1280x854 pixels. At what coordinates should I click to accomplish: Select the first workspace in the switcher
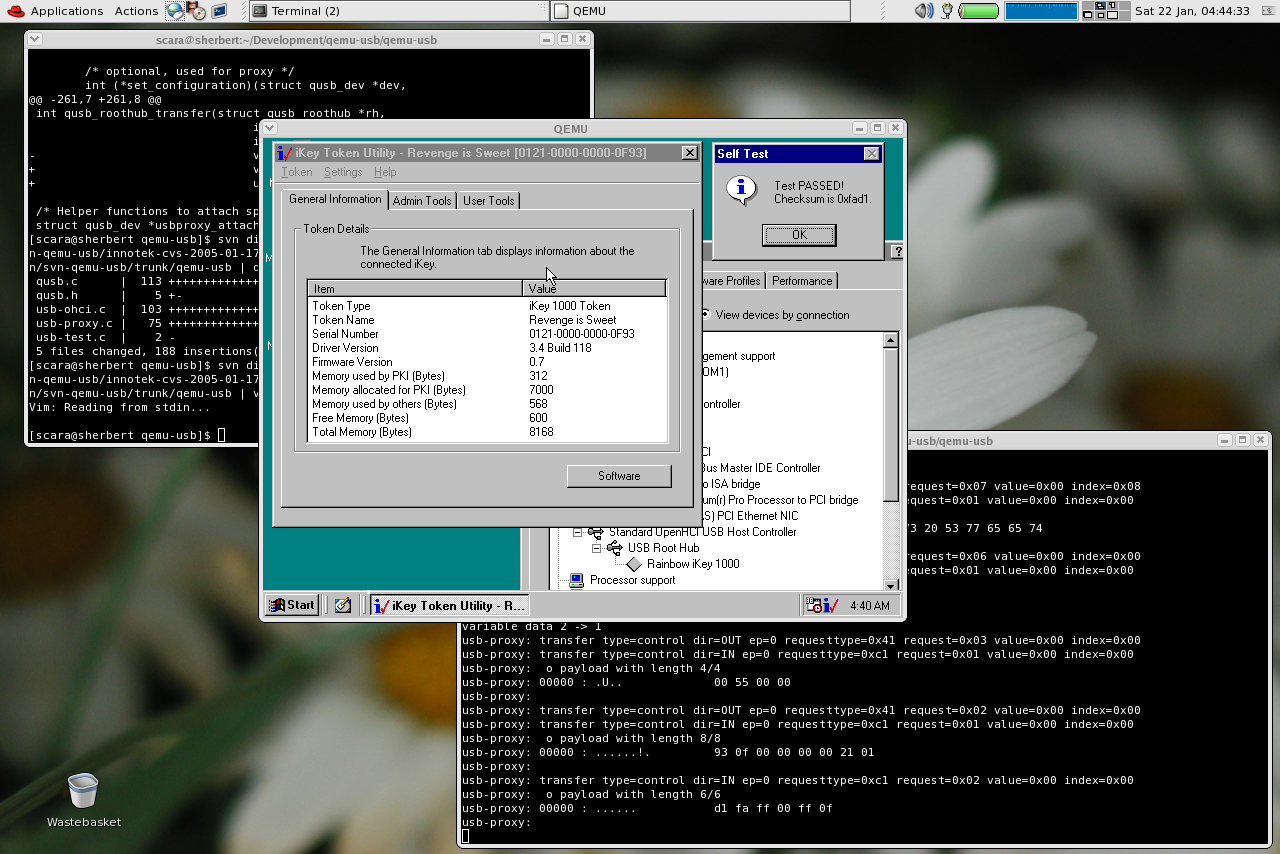[x=1088, y=6]
